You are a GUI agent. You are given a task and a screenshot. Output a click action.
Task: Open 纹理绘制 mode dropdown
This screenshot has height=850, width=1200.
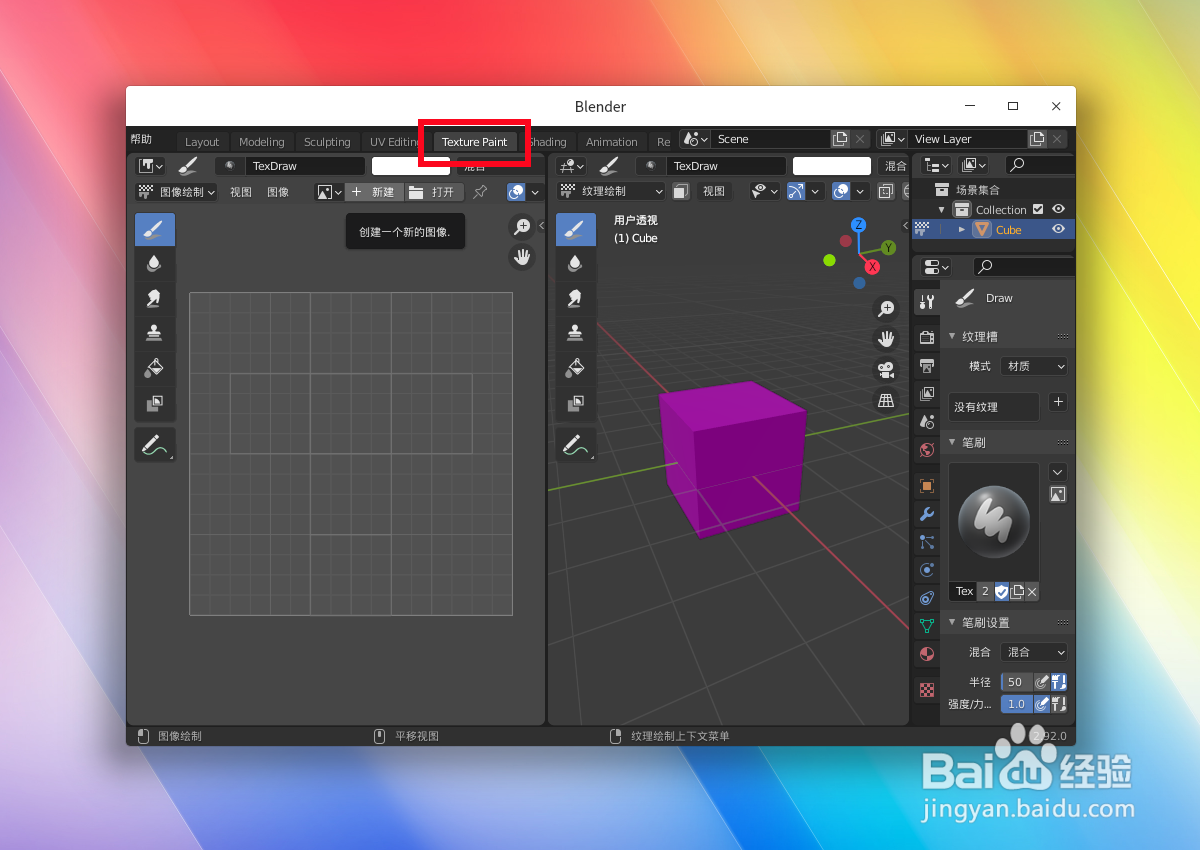tap(611, 191)
